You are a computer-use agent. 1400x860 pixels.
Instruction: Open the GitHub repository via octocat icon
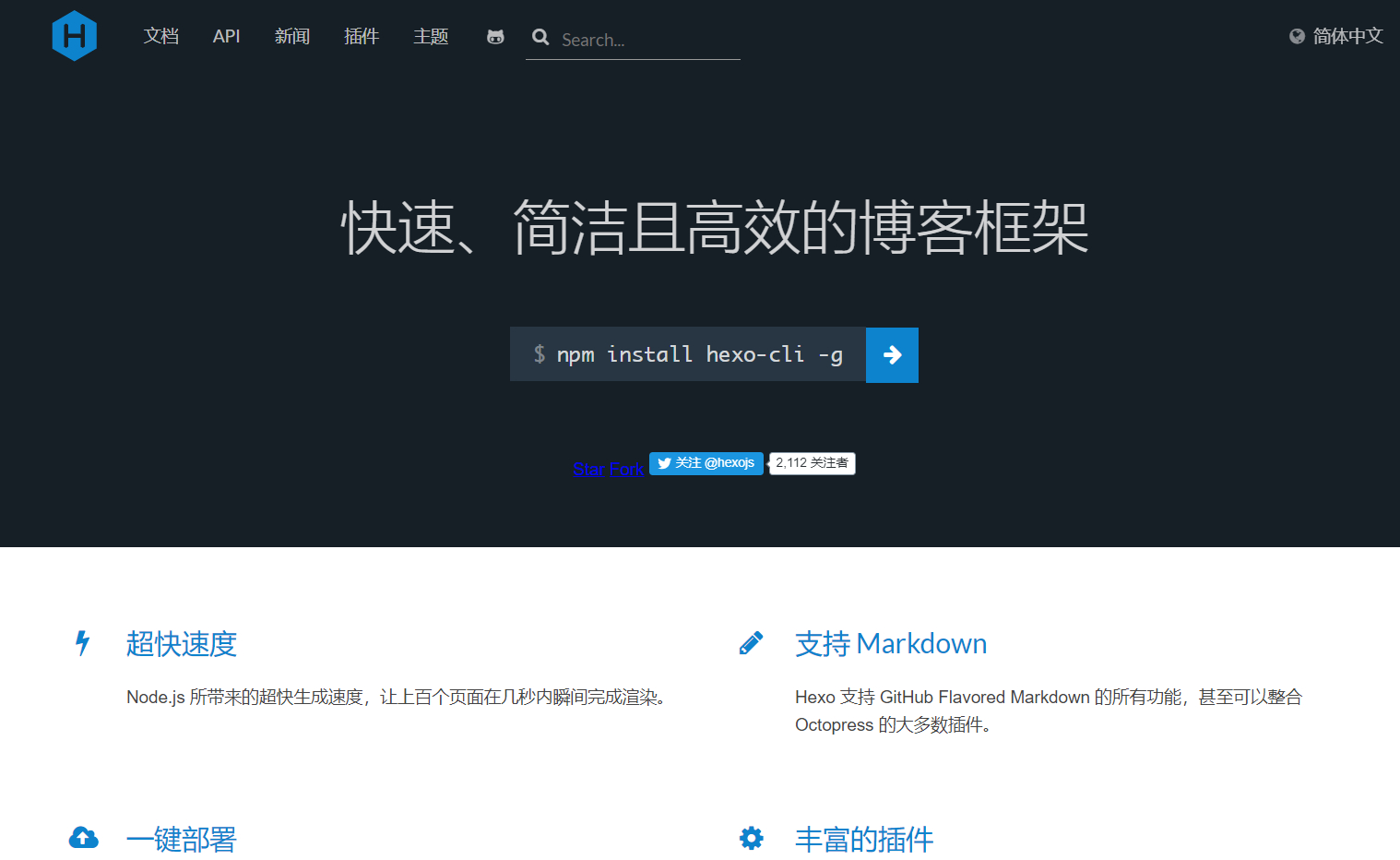click(x=495, y=37)
